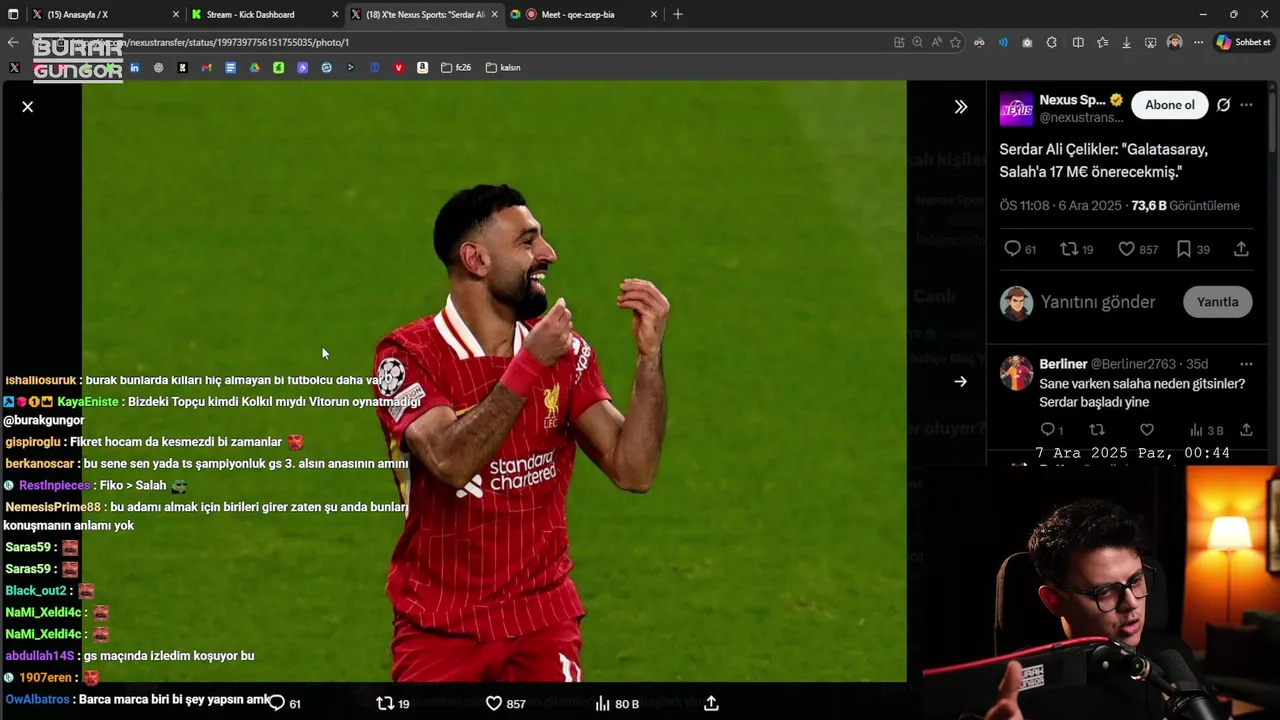Click the Abone ol subscribe button
The height and width of the screenshot is (720, 1280).
[1169, 105]
